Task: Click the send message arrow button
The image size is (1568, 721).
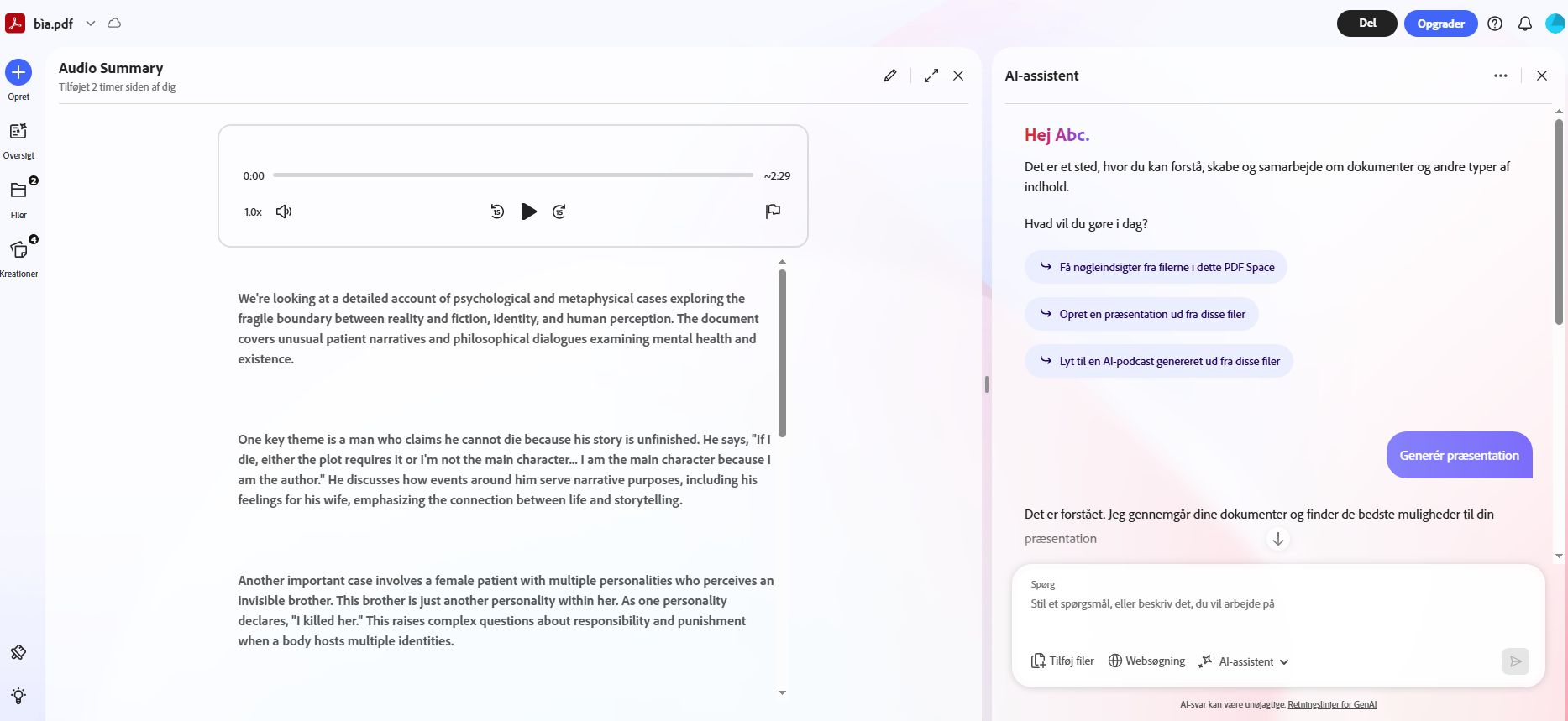Action: pos(1516,661)
